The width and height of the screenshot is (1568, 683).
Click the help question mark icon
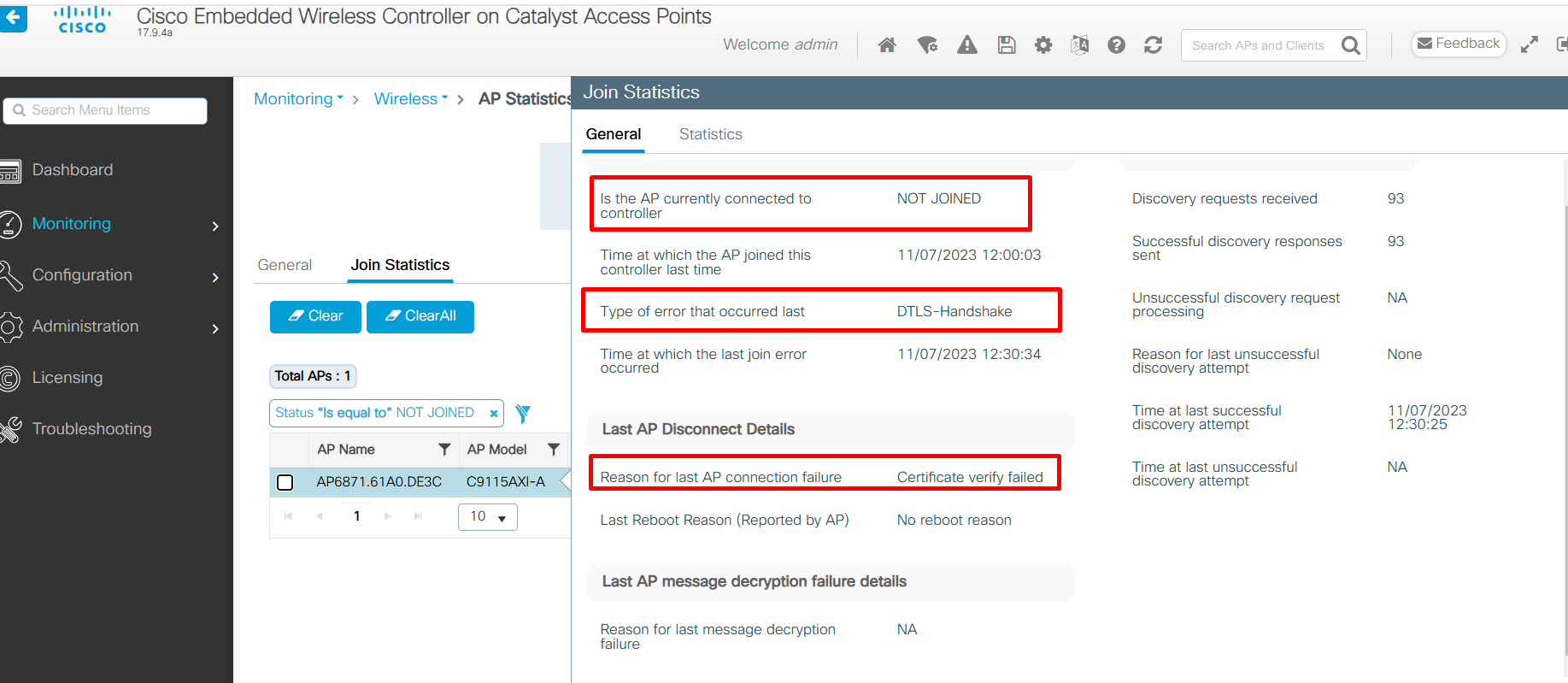pos(1116,45)
